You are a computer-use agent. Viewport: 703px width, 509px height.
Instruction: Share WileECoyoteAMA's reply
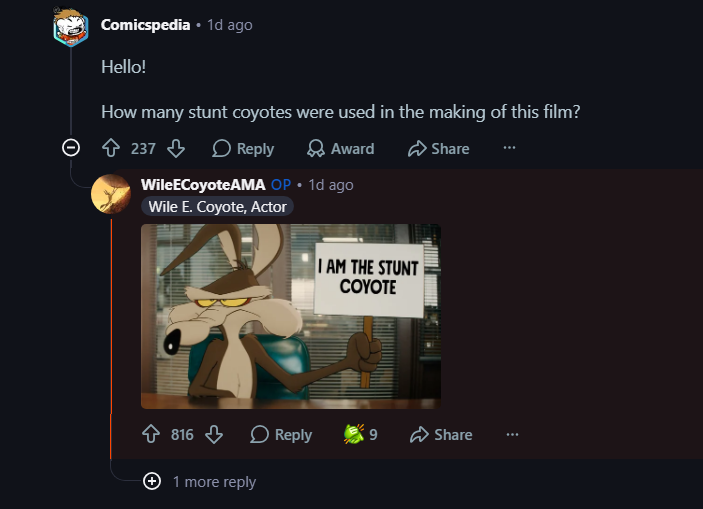441,435
